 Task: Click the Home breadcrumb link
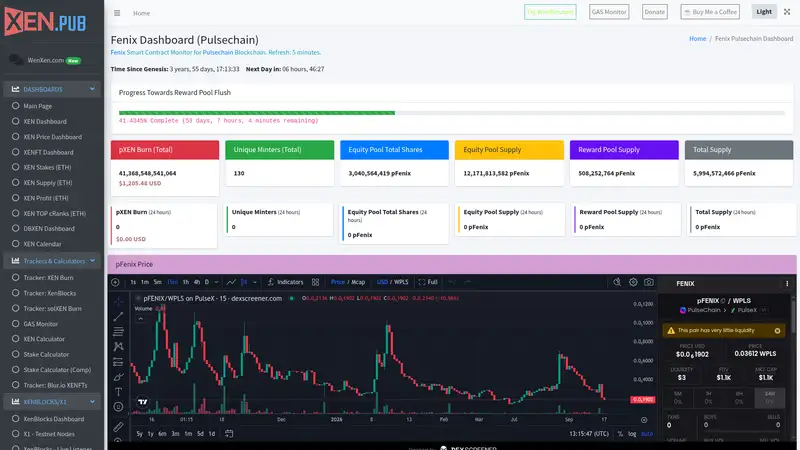[x=697, y=39]
